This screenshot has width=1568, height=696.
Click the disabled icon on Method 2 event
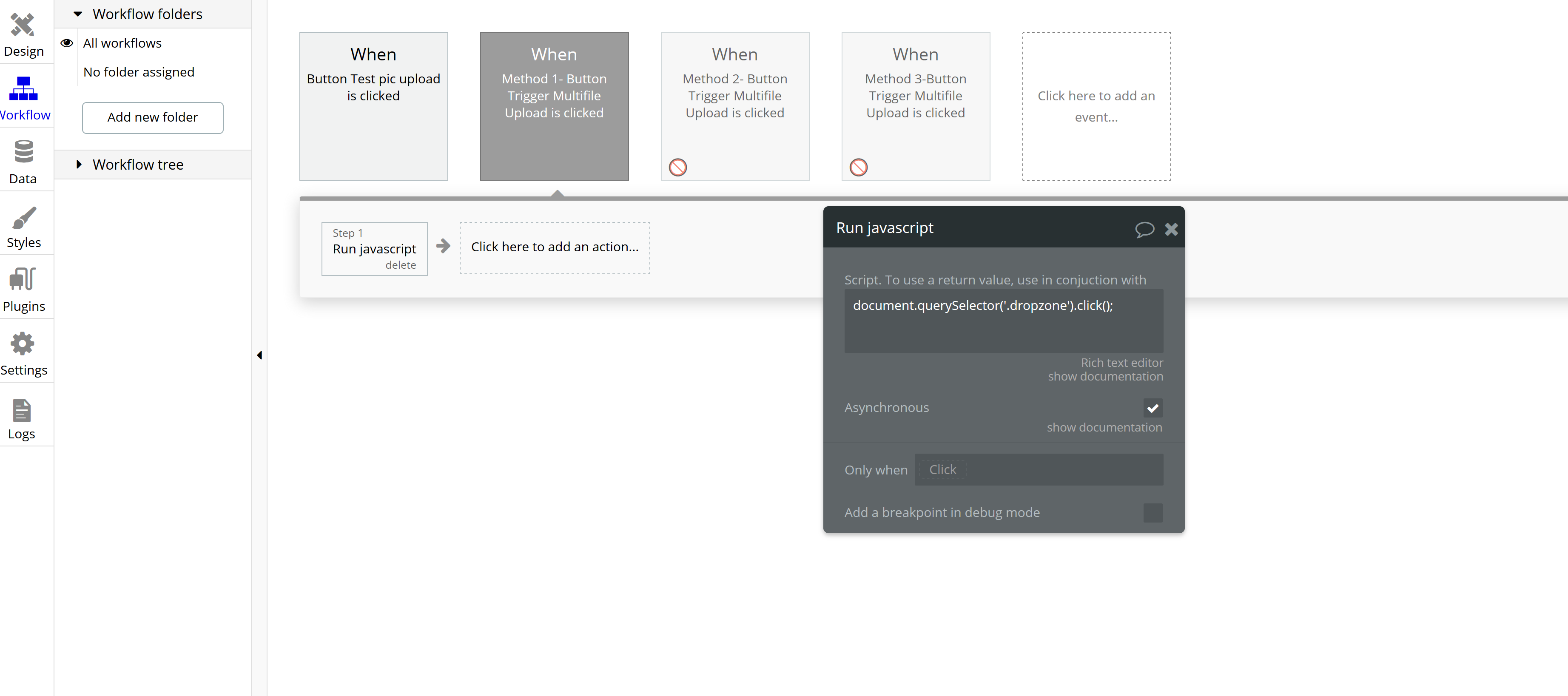(x=677, y=168)
